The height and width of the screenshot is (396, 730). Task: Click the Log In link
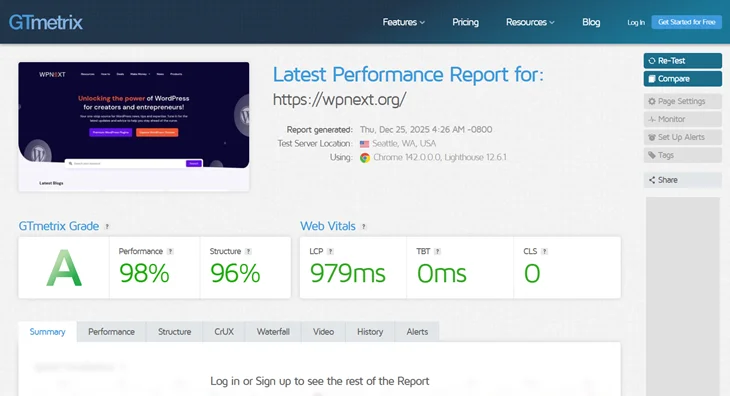pos(636,22)
